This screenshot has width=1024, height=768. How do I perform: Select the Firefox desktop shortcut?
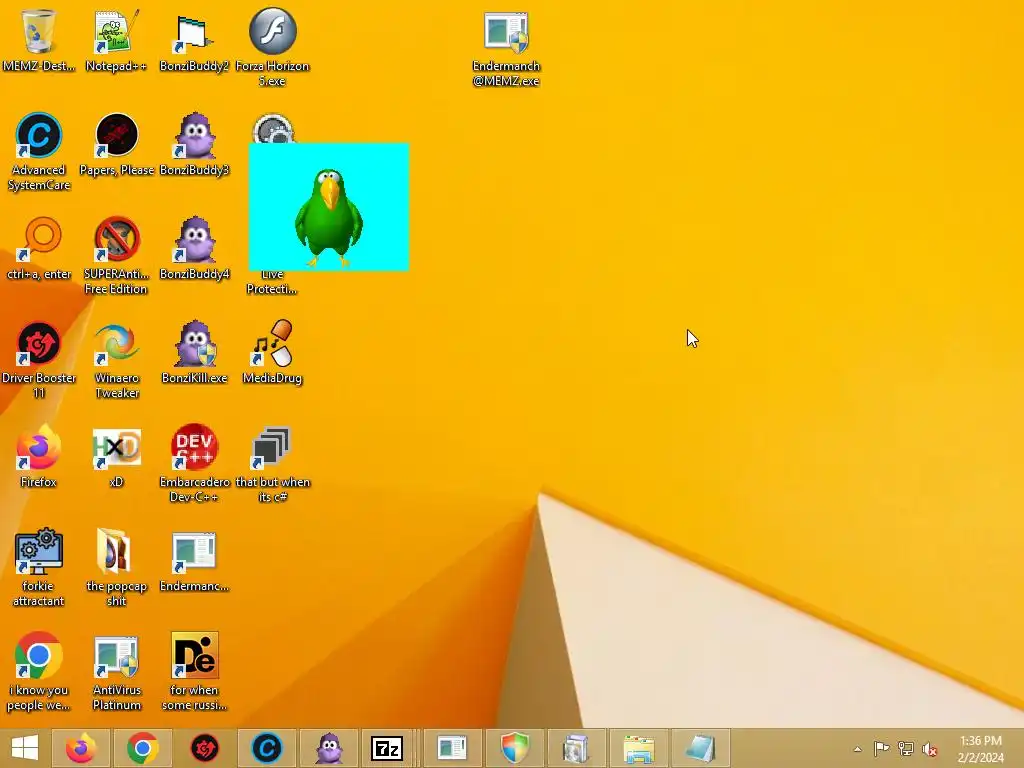39,456
